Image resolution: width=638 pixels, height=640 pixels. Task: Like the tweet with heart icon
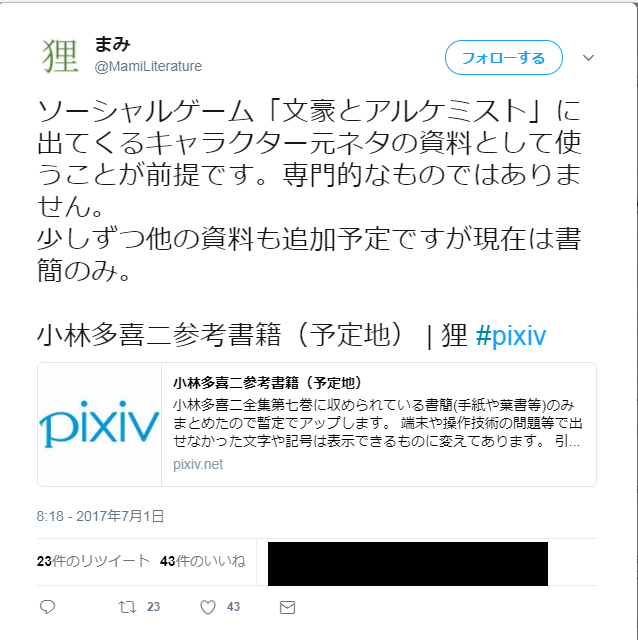[208, 607]
